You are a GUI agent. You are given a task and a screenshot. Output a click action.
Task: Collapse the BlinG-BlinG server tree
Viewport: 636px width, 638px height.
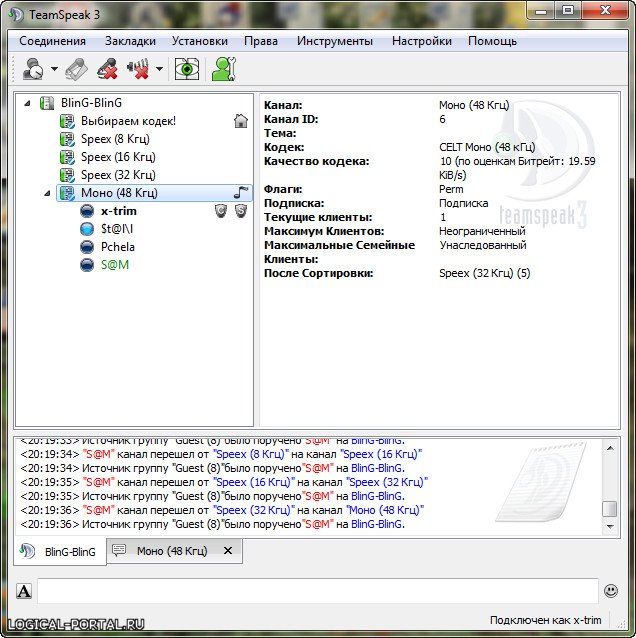click(28, 103)
